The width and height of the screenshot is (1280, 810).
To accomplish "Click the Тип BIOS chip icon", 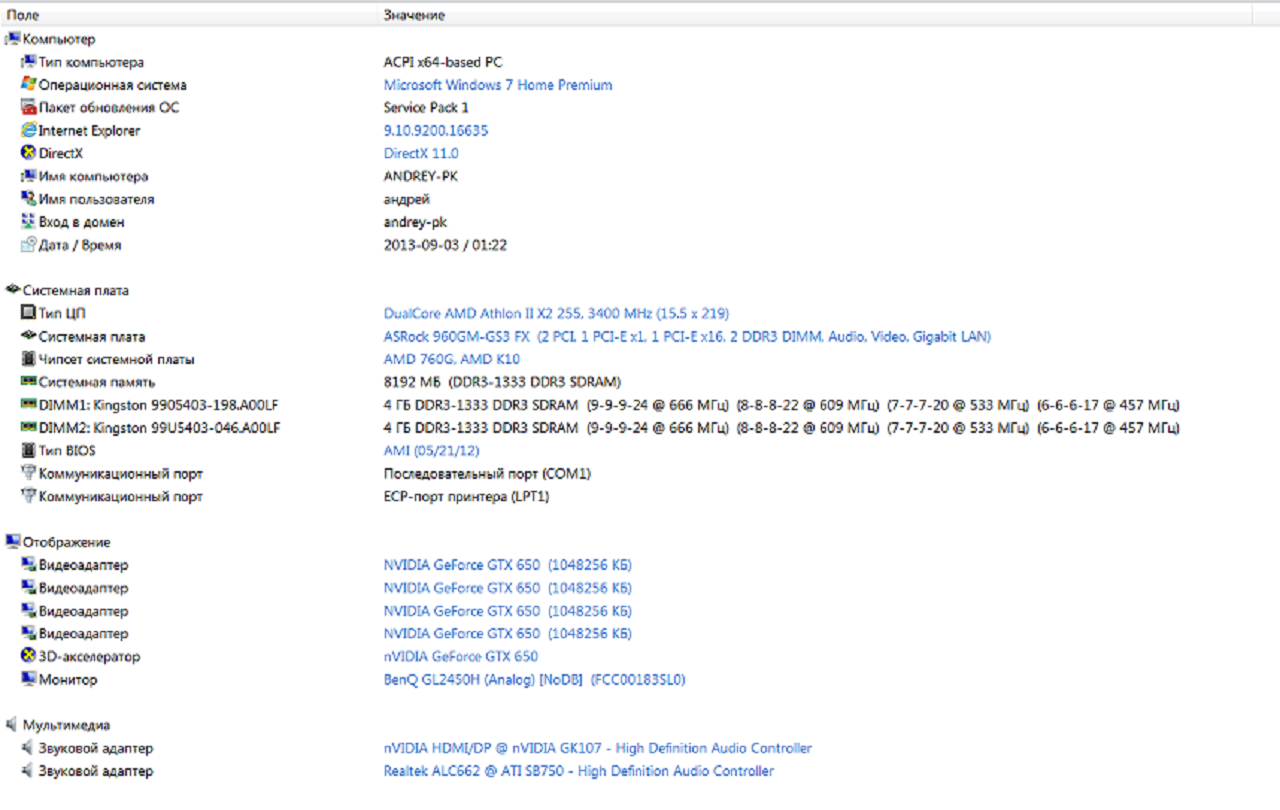I will (28, 450).
